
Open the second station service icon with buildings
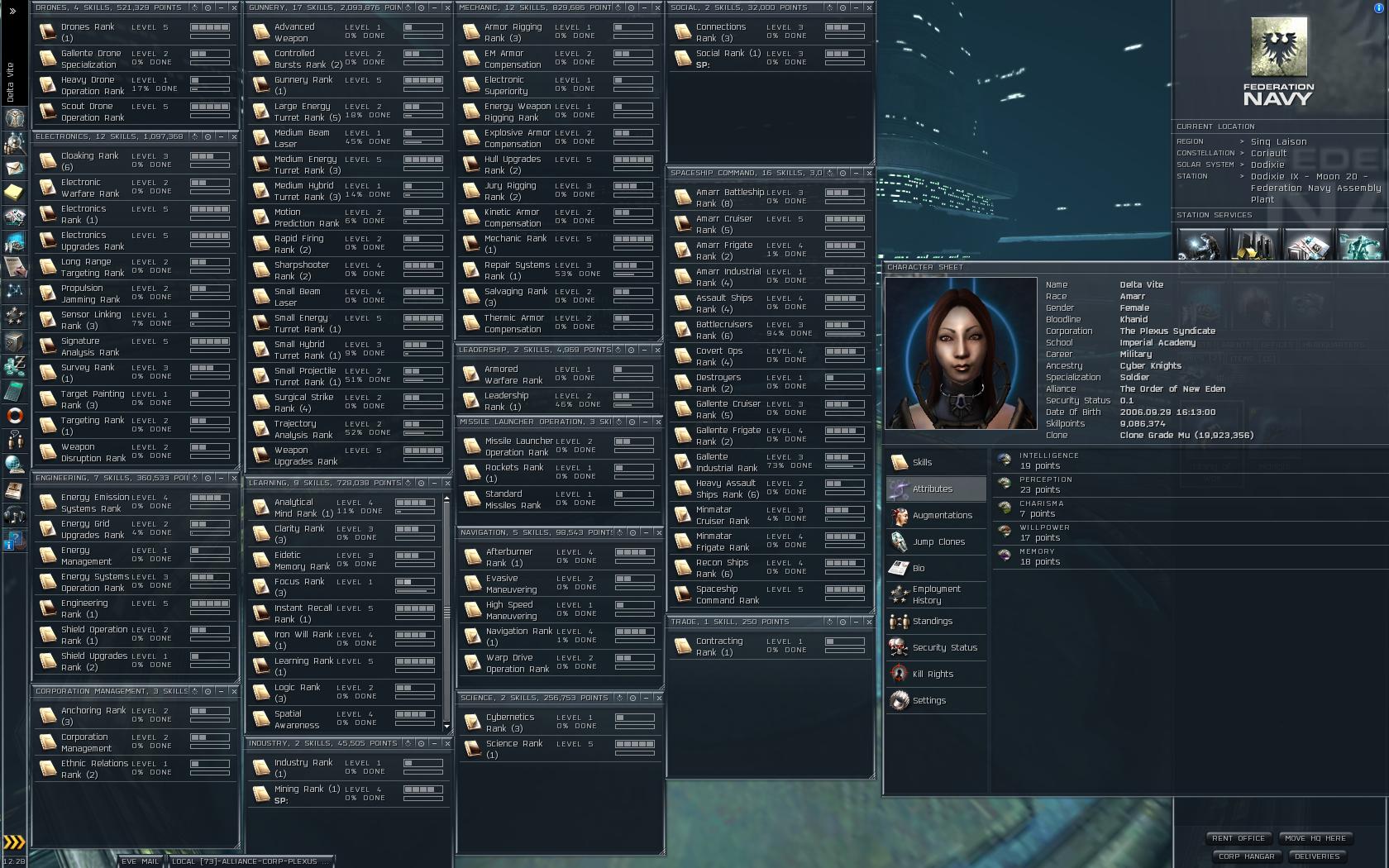1254,245
